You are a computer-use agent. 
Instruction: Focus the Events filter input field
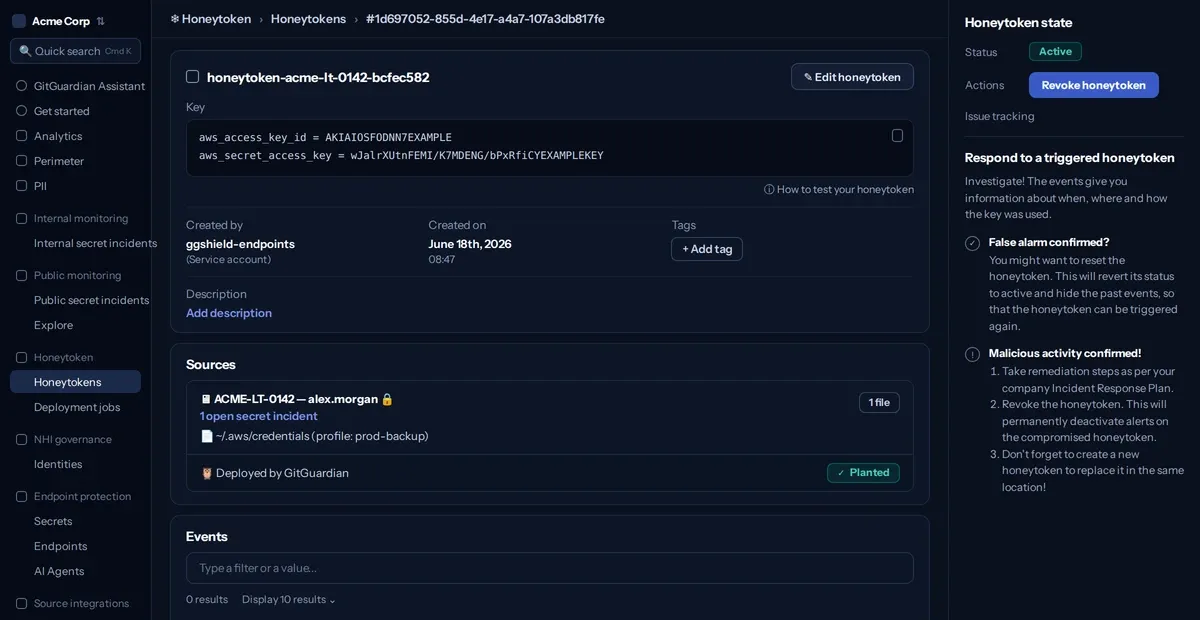550,568
